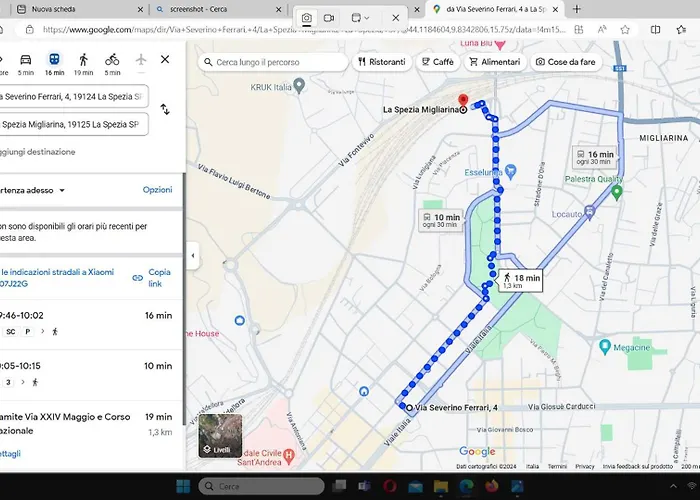
Task: Collapse the side panel with arrow
Action: coord(192,256)
